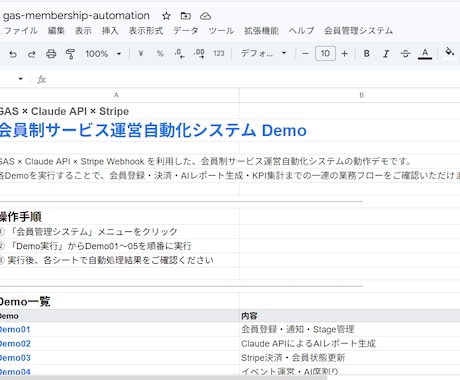Image resolution: width=460 pixels, height=380 pixels.
Task: Select the 「会員管理システム」メニューをクリック step cell
Action: click(x=119, y=231)
